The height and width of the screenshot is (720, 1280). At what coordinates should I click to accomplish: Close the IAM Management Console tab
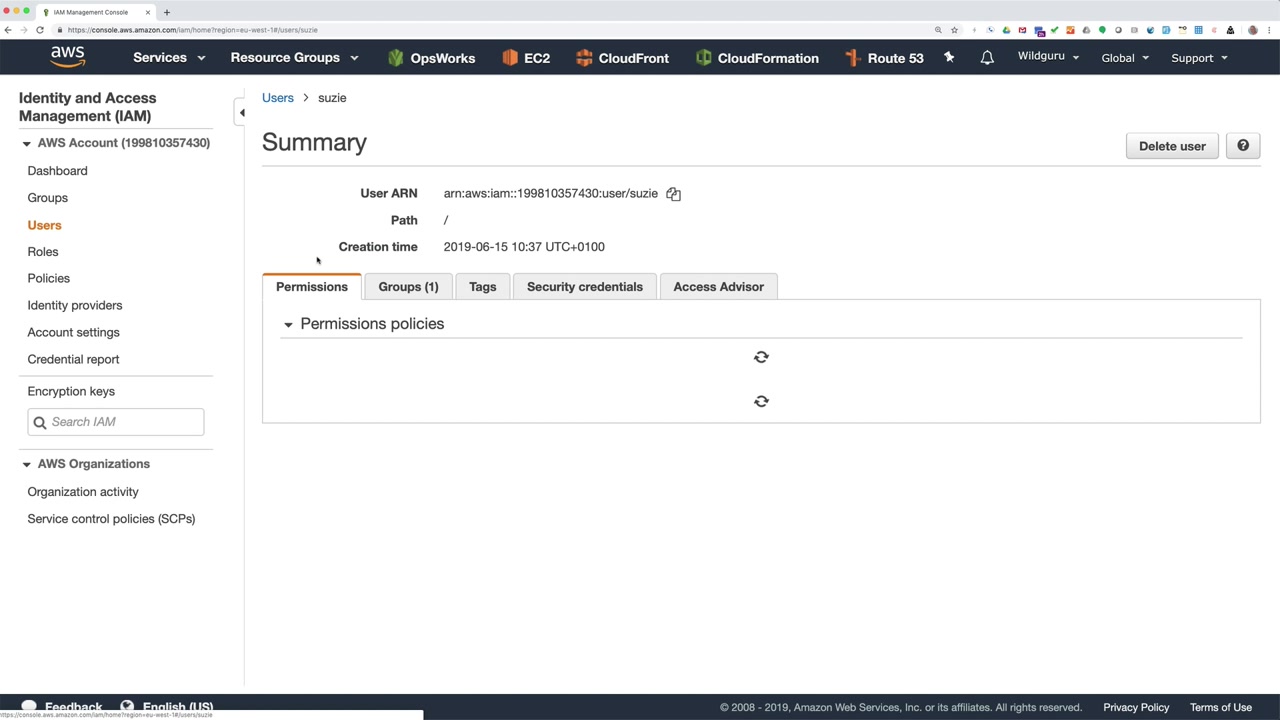point(148,12)
